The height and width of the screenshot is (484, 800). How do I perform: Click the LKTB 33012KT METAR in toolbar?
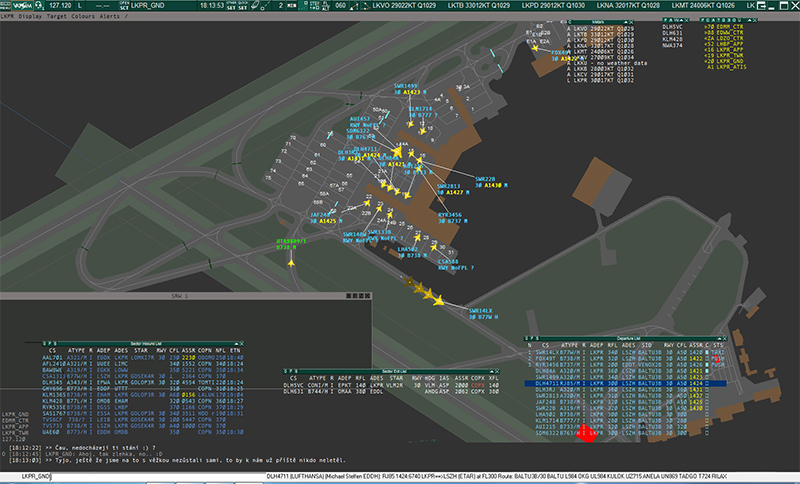(x=479, y=5)
